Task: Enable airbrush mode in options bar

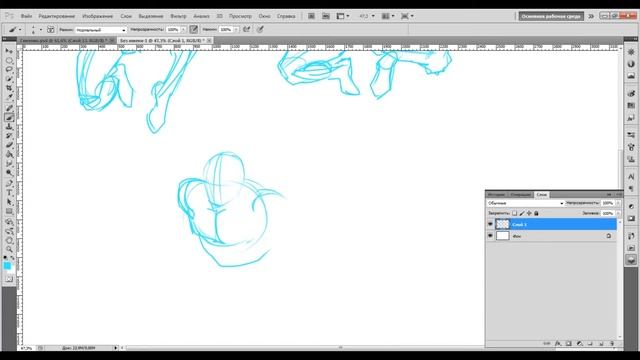Action: tap(247, 29)
